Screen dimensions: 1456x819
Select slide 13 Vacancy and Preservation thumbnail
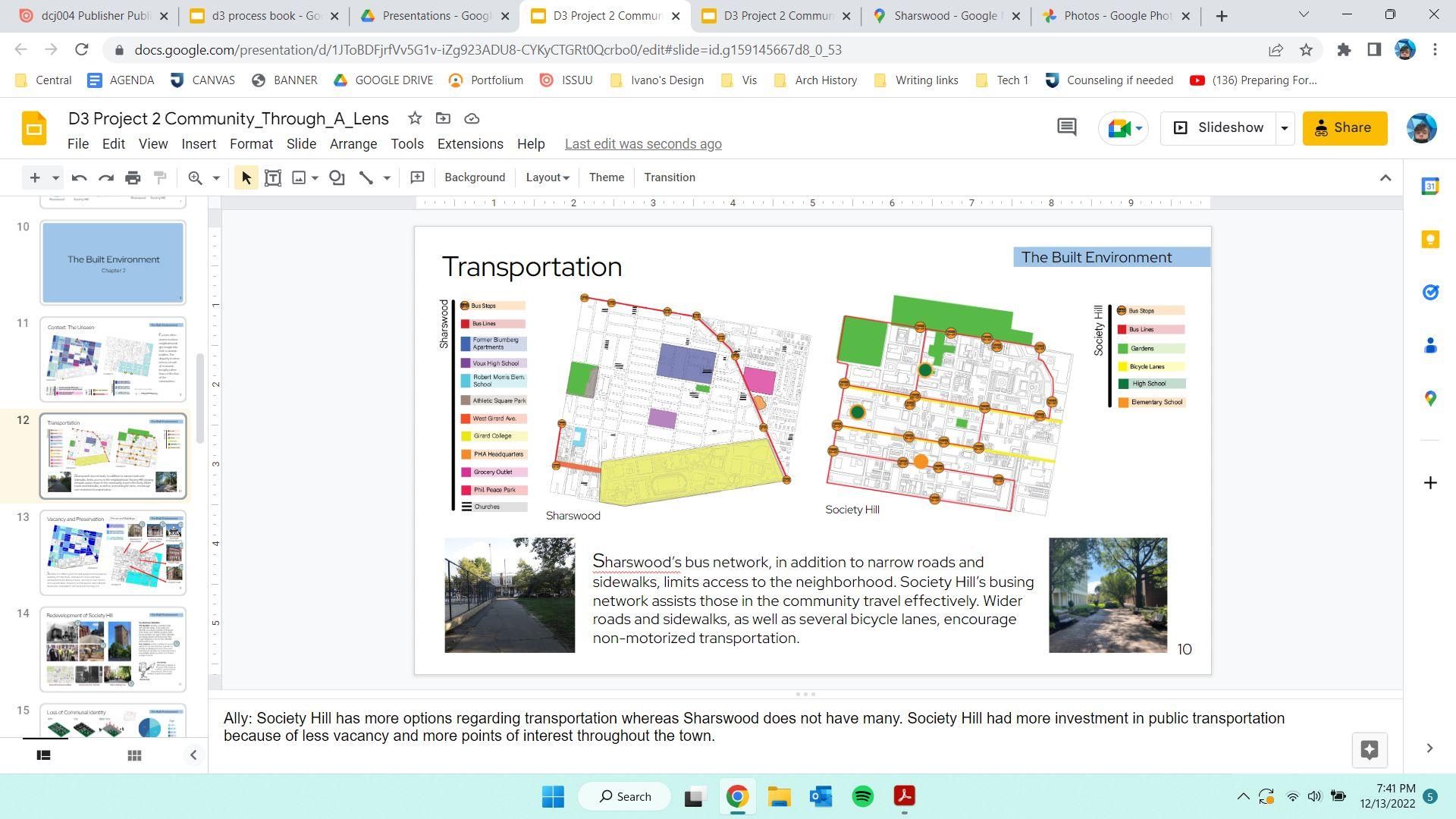coord(113,553)
